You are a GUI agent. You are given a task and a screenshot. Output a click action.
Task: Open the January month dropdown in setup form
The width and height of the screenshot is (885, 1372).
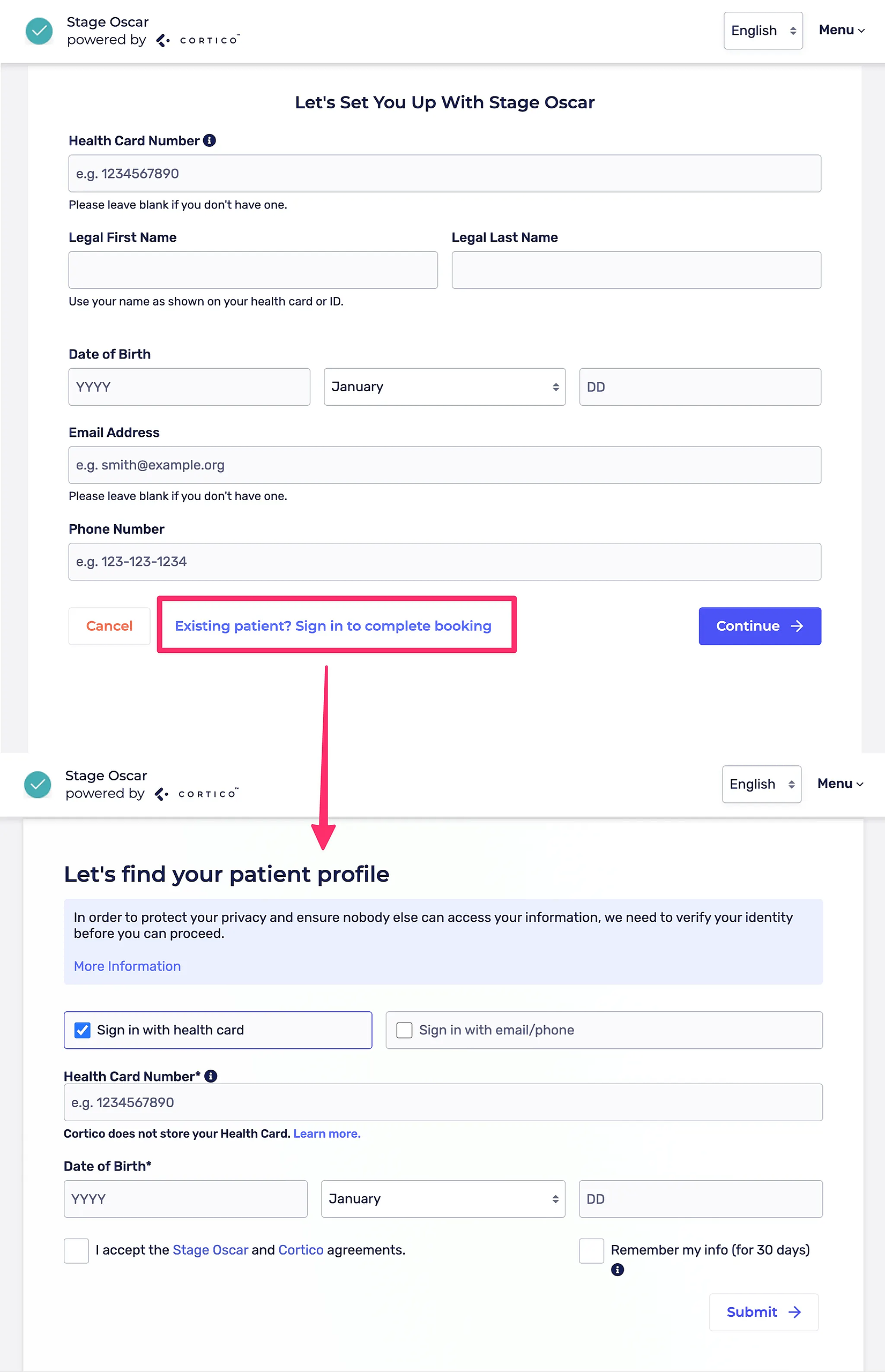click(444, 386)
